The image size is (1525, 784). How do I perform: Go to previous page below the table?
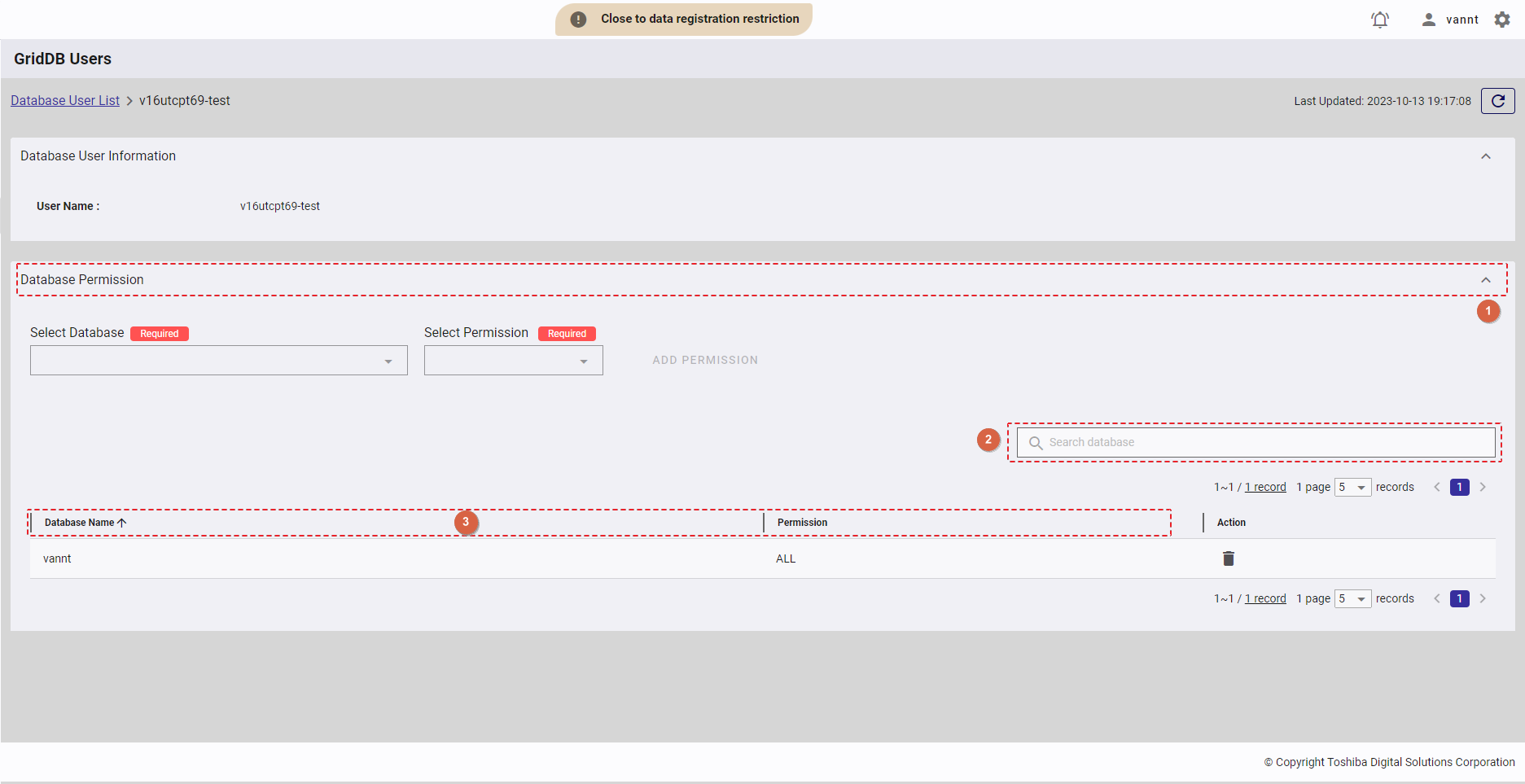click(x=1437, y=598)
